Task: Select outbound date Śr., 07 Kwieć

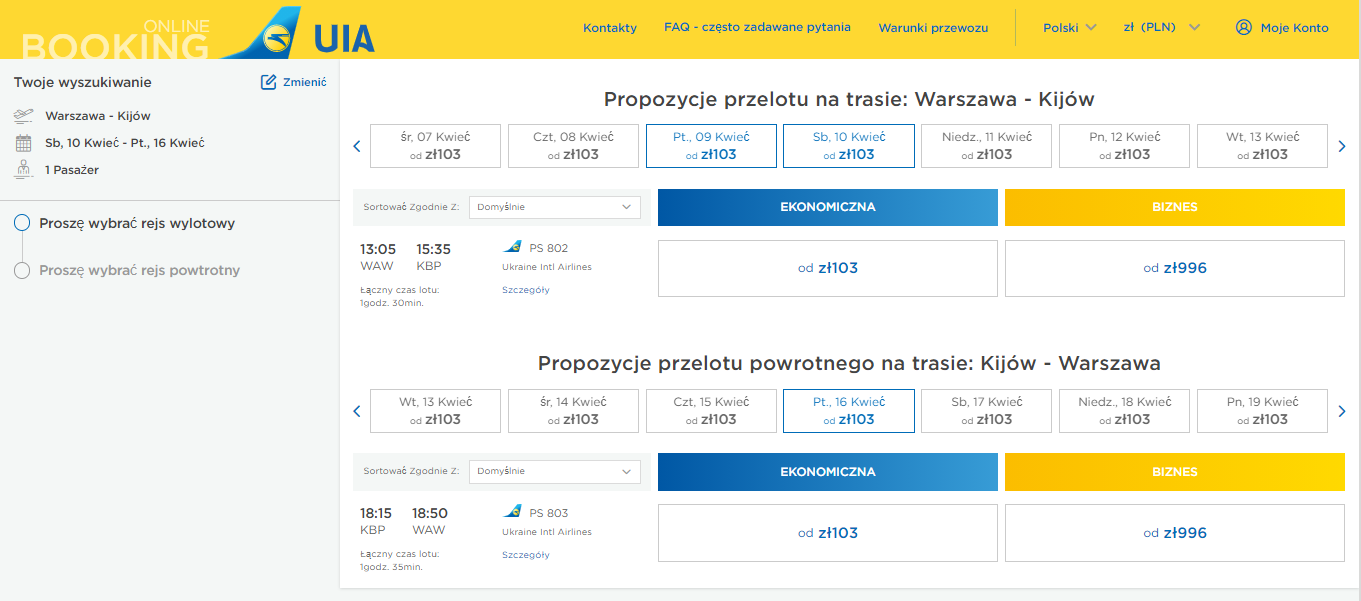Action: 435,146
